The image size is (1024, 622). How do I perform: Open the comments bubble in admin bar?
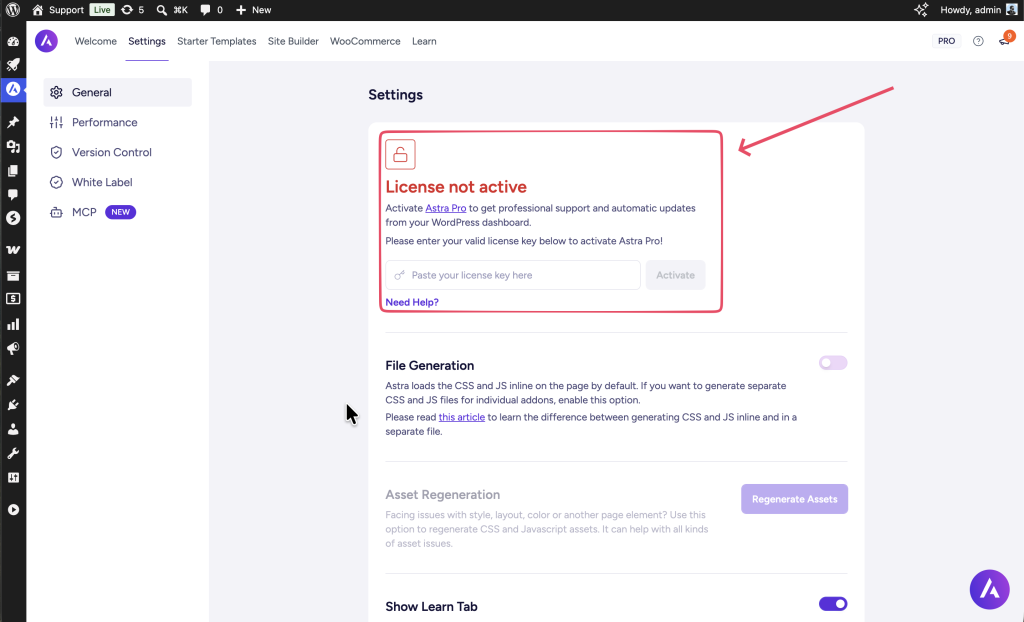tap(205, 10)
